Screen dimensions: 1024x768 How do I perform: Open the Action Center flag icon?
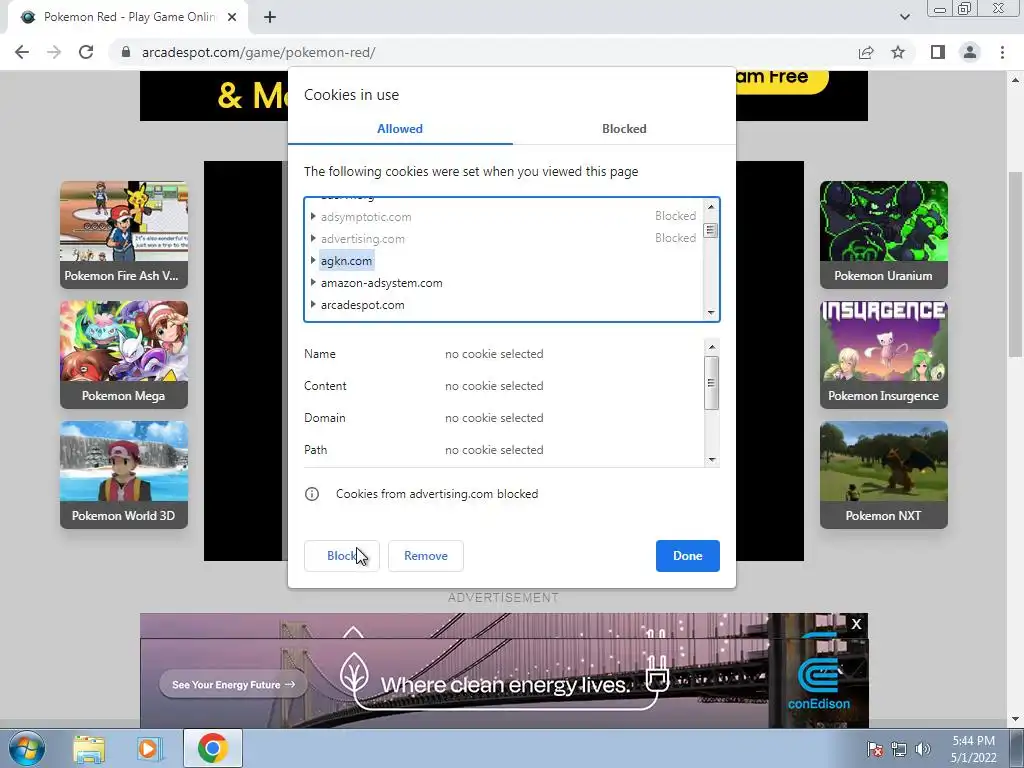(875, 749)
